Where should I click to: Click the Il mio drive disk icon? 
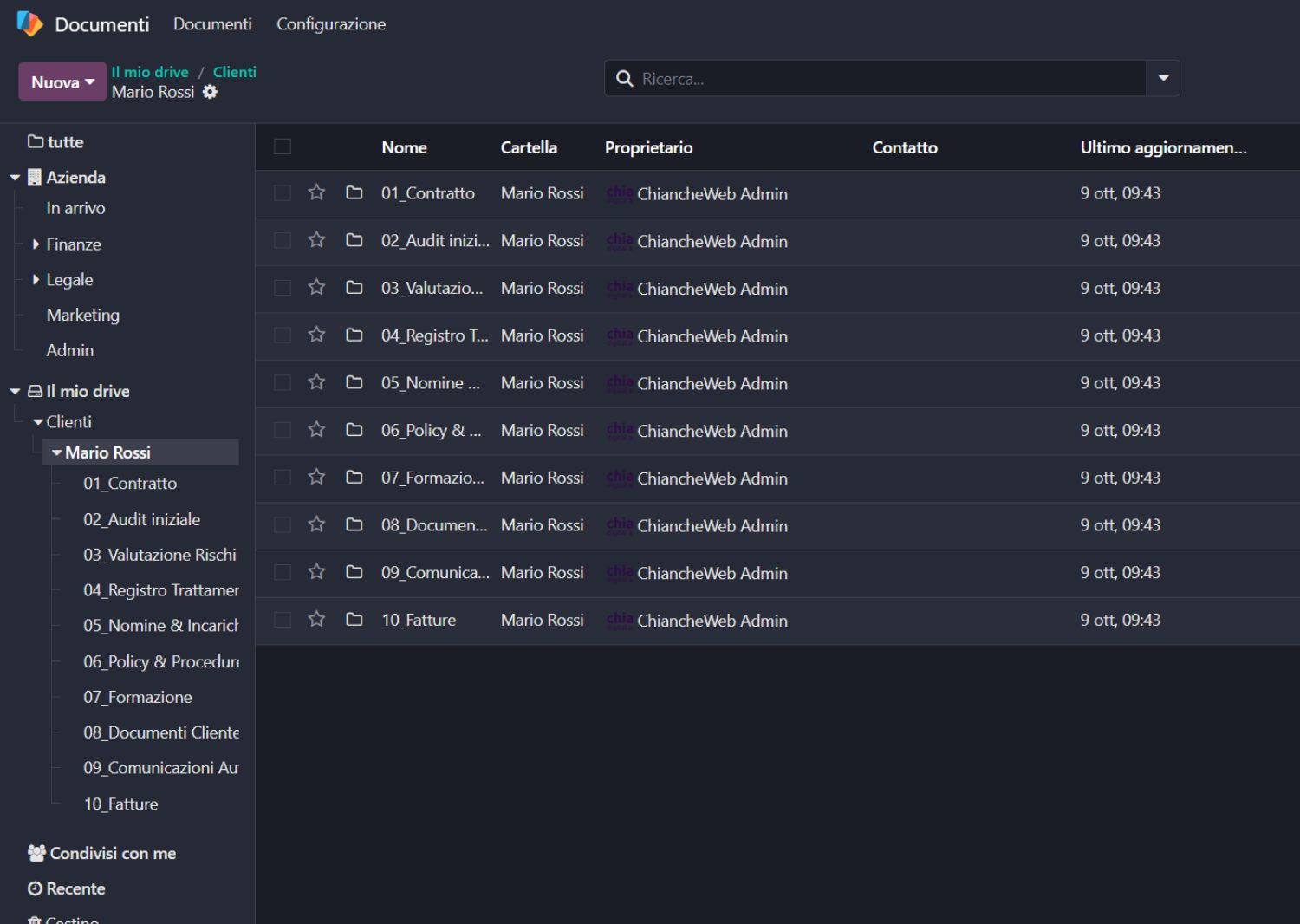click(x=35, y=391)
